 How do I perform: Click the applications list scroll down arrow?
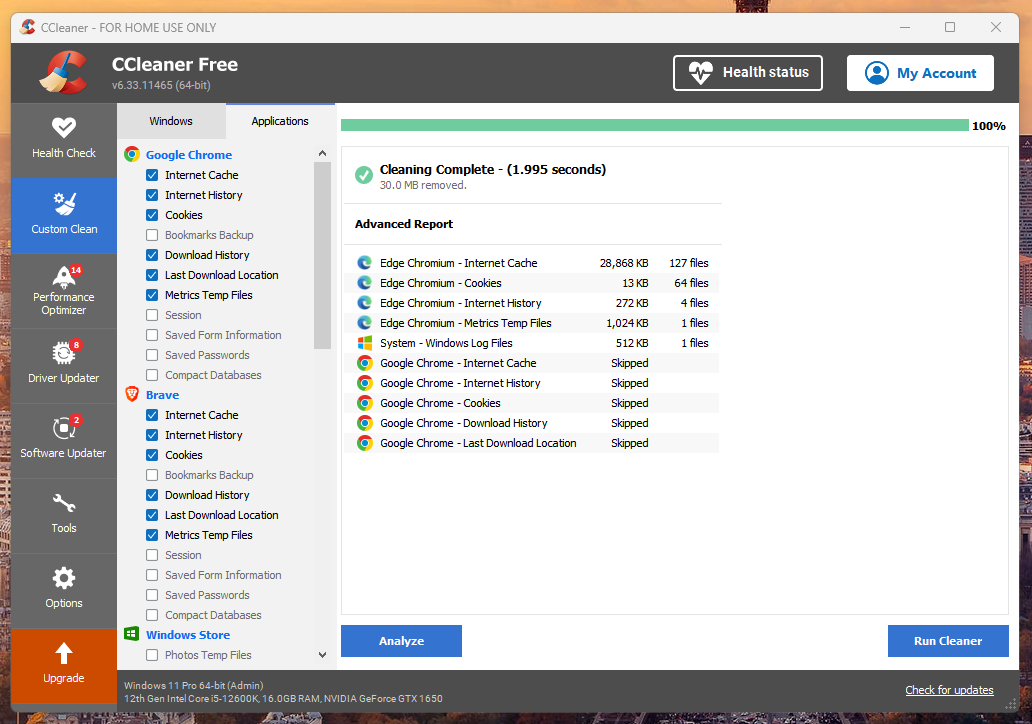pos(322,655)
